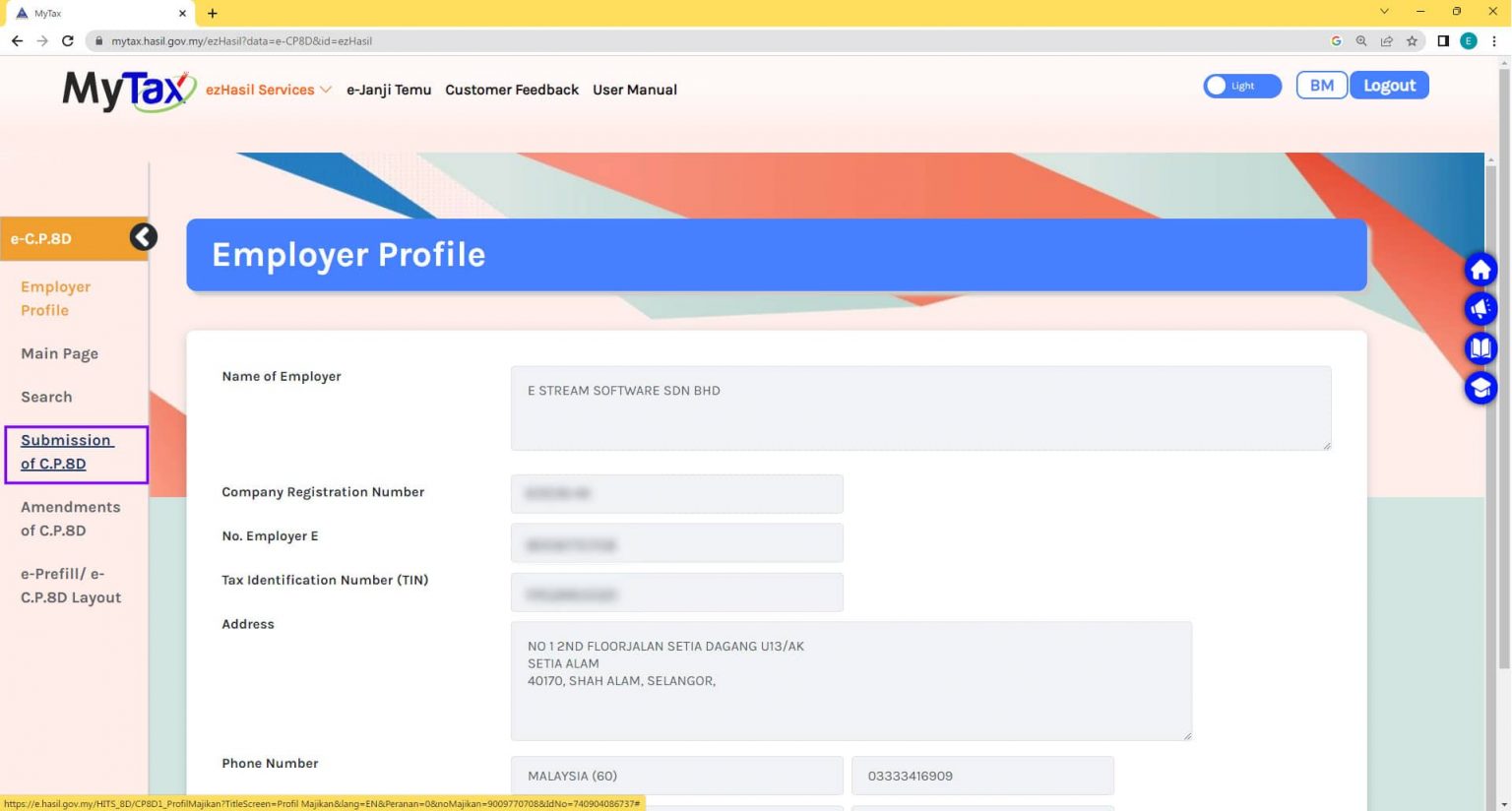The width and height of the screenshot is (1512, 811).
Task: Bookmark the page with the star icon
Action: (1413, 41)
